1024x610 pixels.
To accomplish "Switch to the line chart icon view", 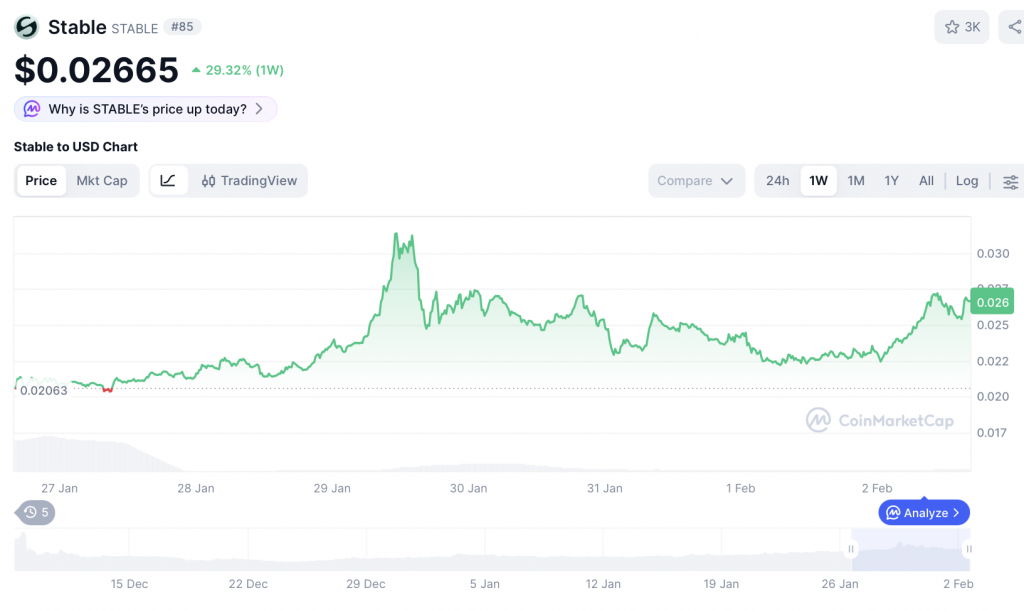I will (x=168, y=181).
